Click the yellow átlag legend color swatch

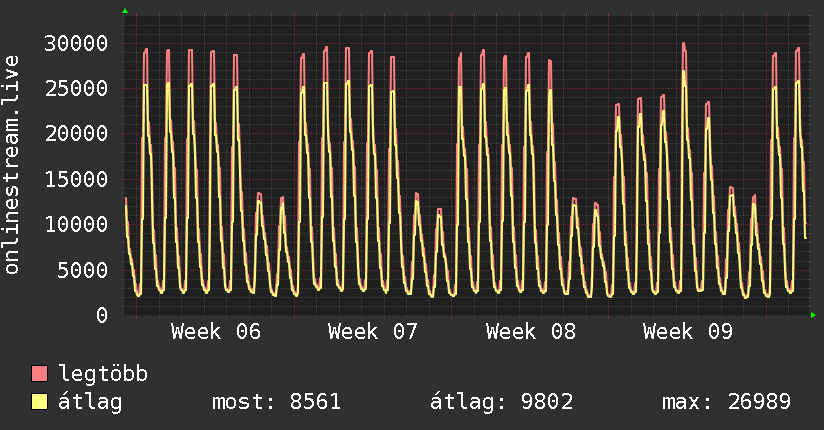[40, 402]
